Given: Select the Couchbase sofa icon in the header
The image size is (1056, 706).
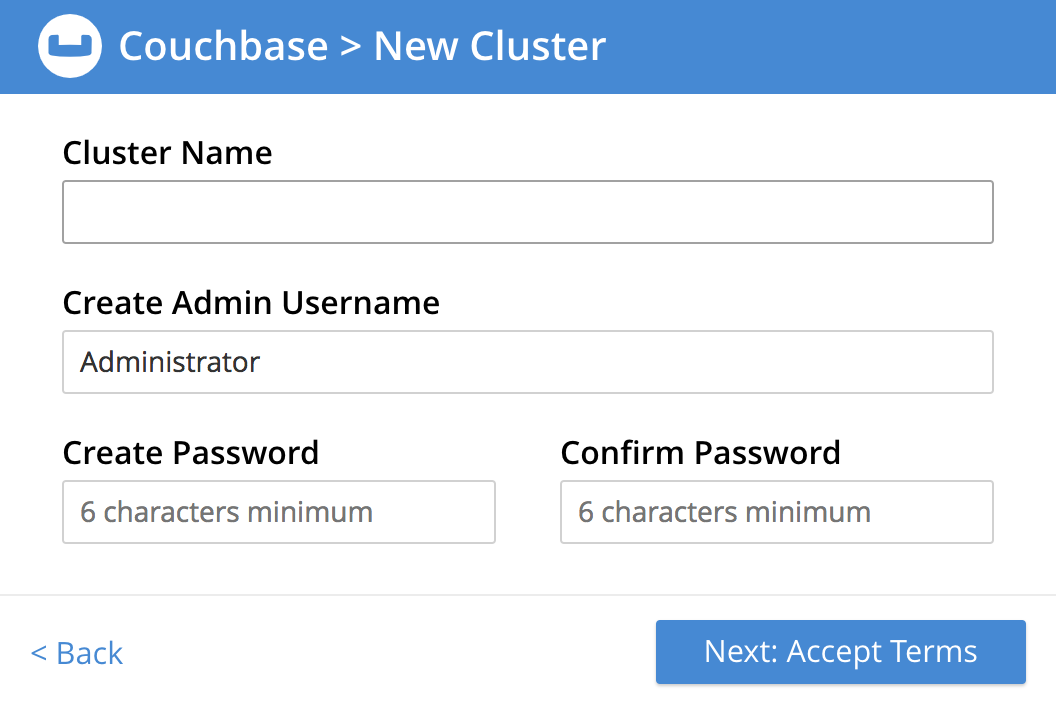Looking at the screenshot, I should click(69, 45).
